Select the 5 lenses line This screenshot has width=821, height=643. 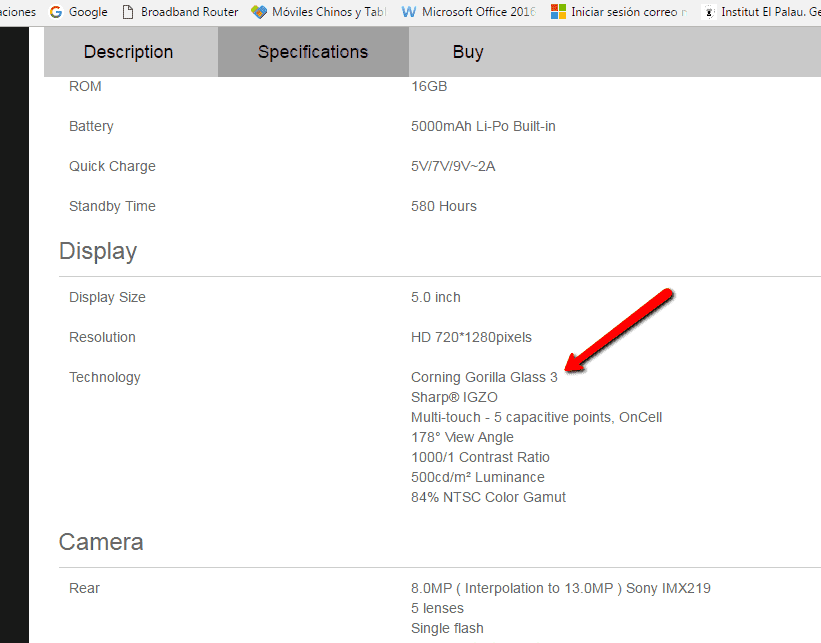pyautogui.click(x=437, y=608)
